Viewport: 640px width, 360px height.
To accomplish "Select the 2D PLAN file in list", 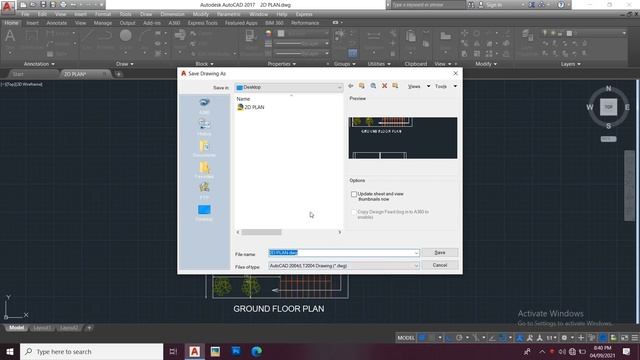I will (251, 107).
